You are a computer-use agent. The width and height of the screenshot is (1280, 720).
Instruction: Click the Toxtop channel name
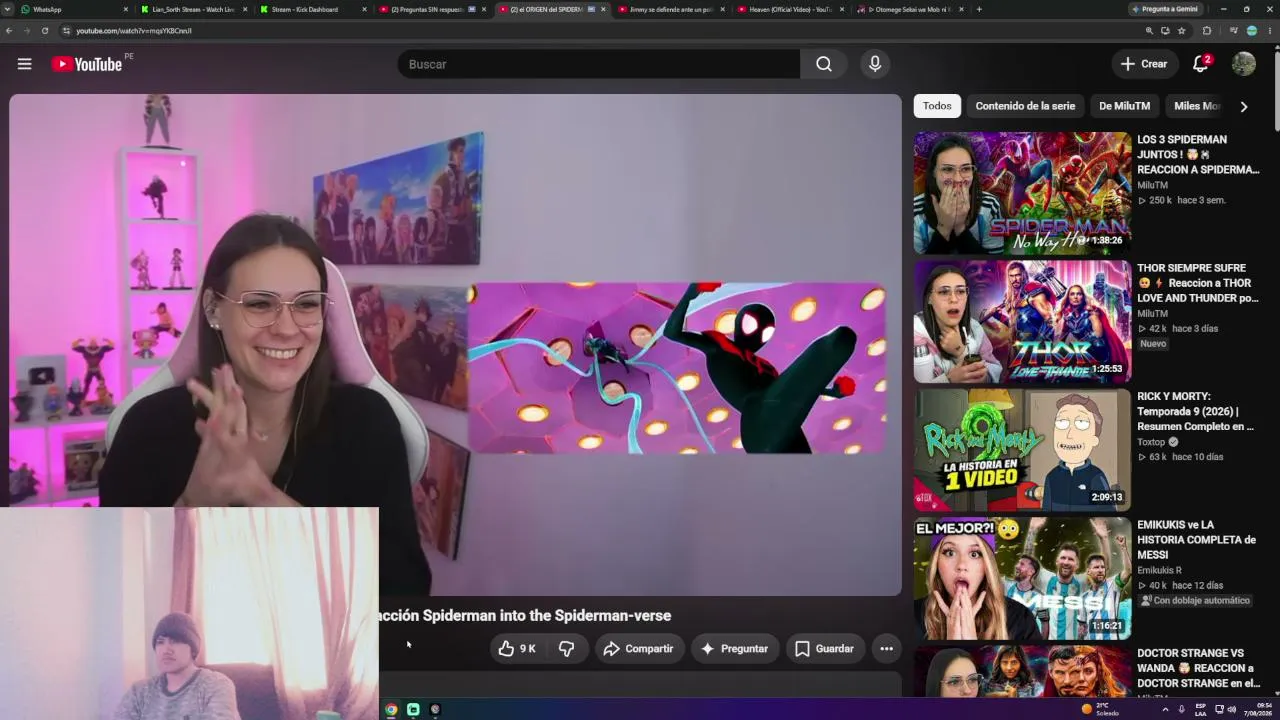pos(1151,442)
